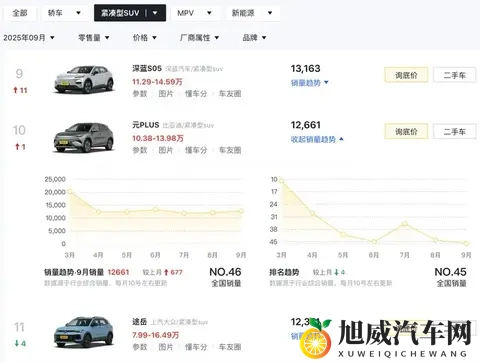The width and height of the screenshot is (480, 363).
Task: Click the 深蓝S05 price 11.29-14.59万
Action: [157, 82]
